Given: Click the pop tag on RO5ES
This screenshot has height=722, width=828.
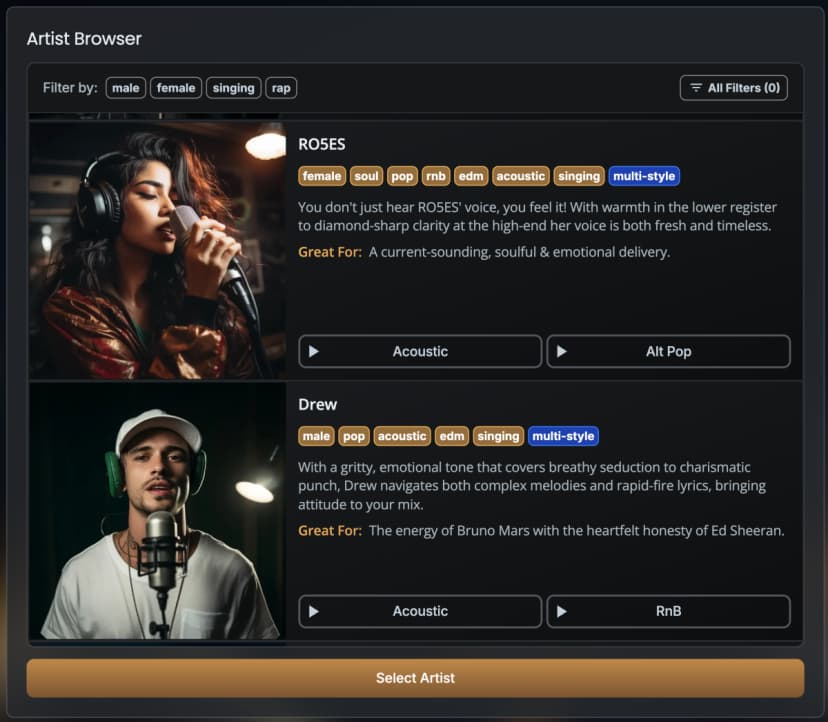Looking at the screenshot, I should [x=402, y=176].
